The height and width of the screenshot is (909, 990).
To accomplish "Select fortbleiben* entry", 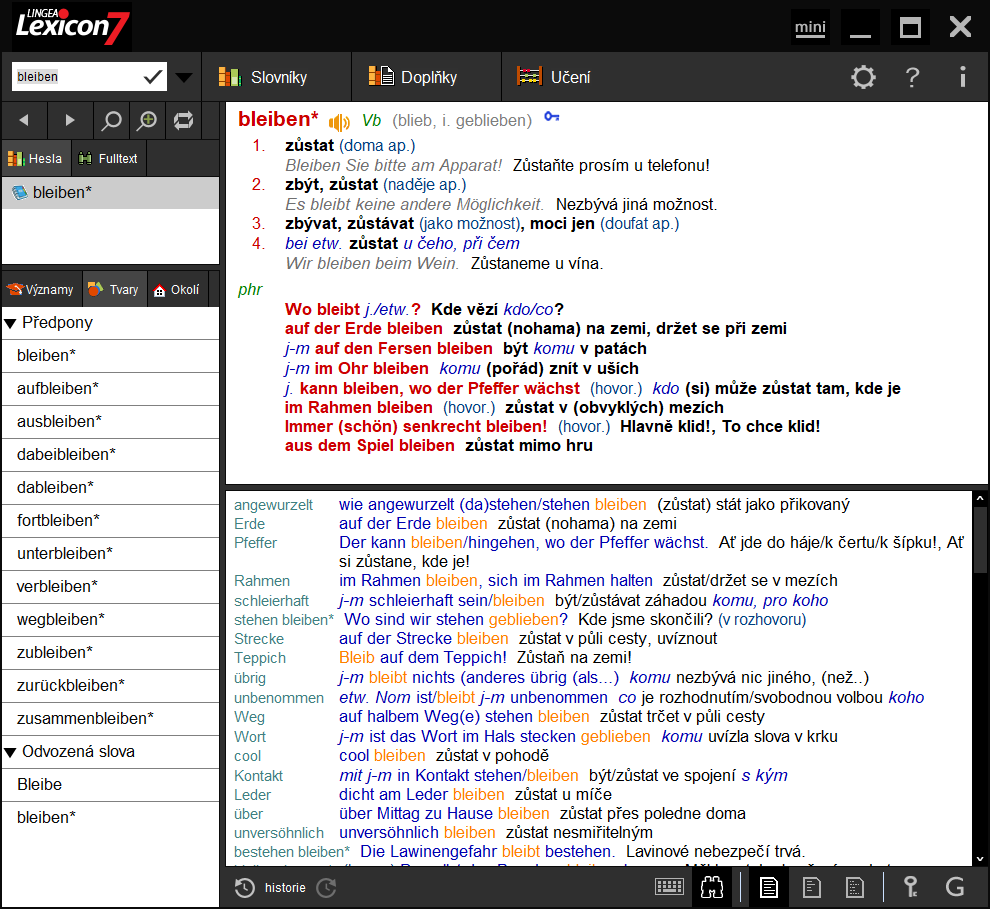I will point(110,521).
